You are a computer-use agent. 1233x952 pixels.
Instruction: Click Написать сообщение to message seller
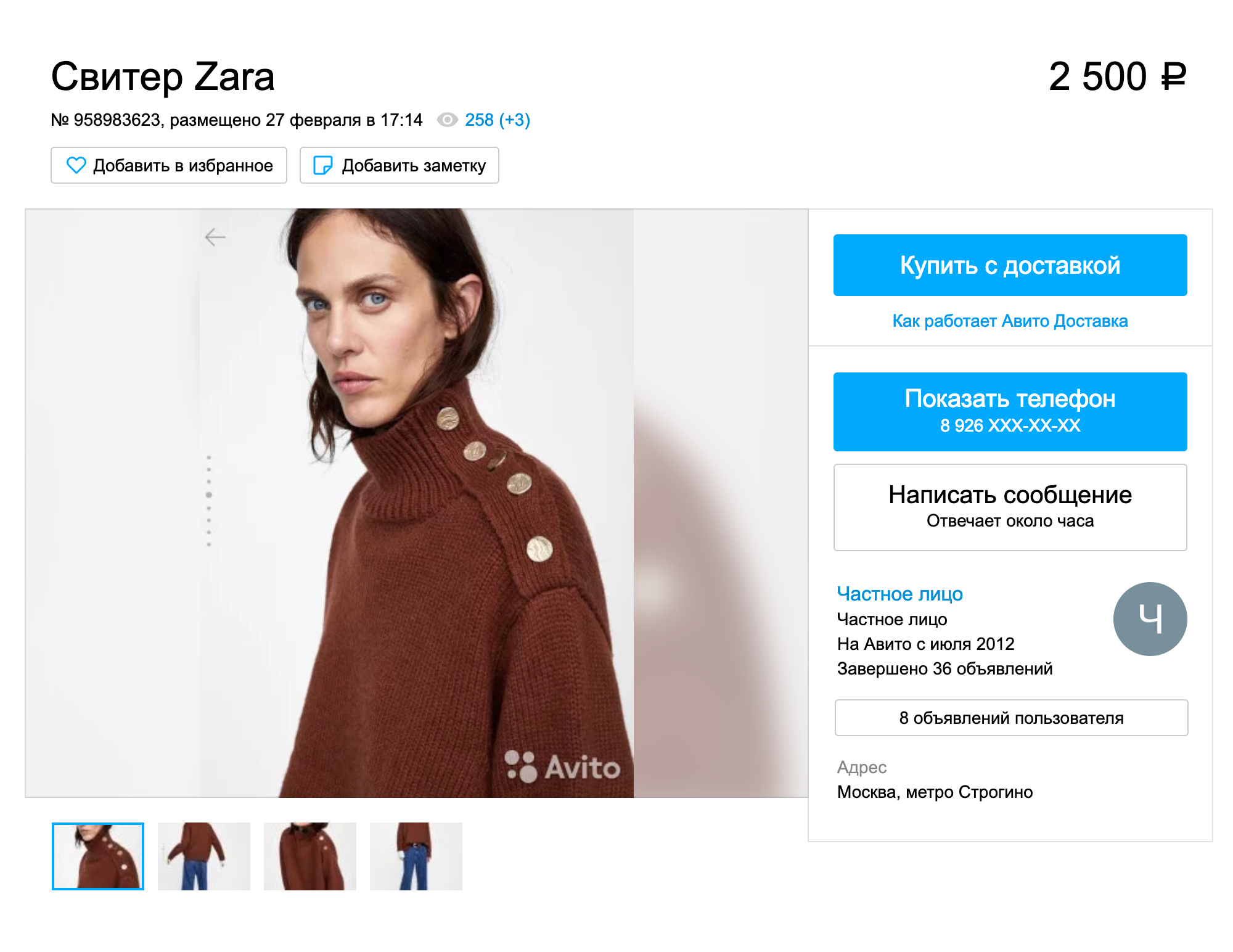tap(1010, 507)
